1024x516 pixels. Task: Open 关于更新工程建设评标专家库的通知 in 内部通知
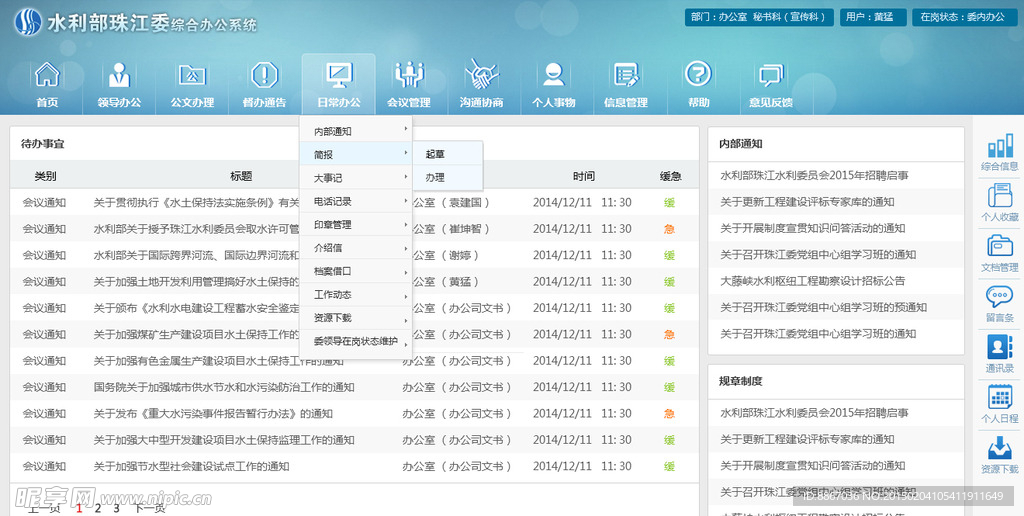pos(807,202)
